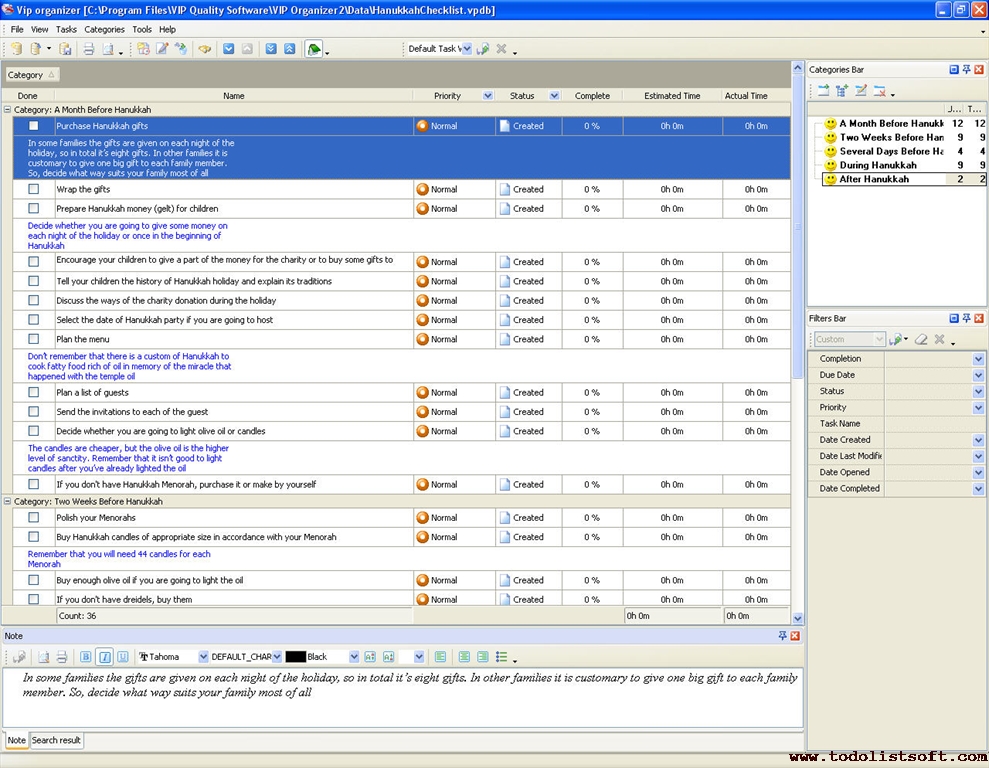Click the Category grouping button

click(x=32, y=75)
